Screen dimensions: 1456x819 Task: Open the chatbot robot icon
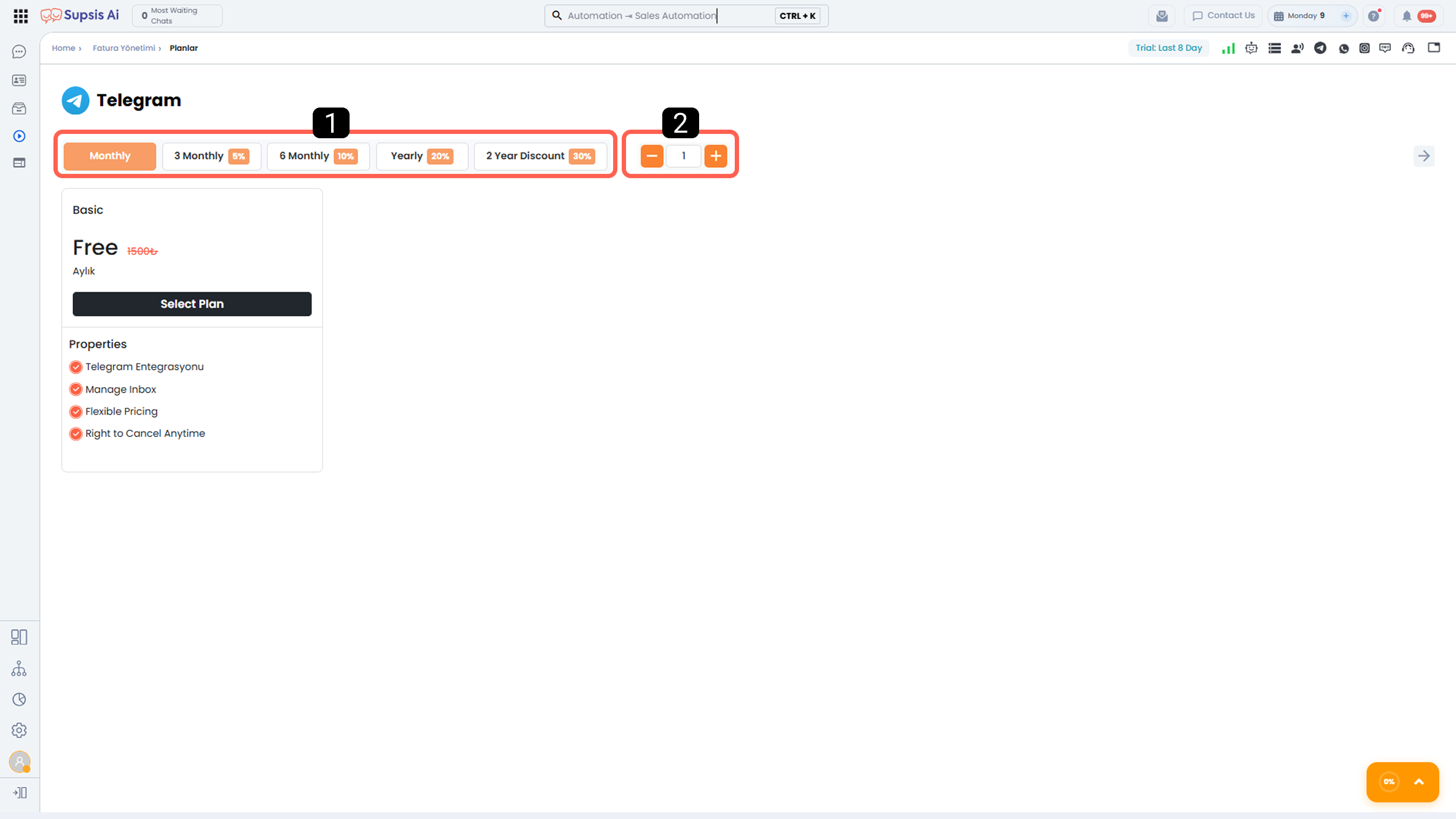1251,48
